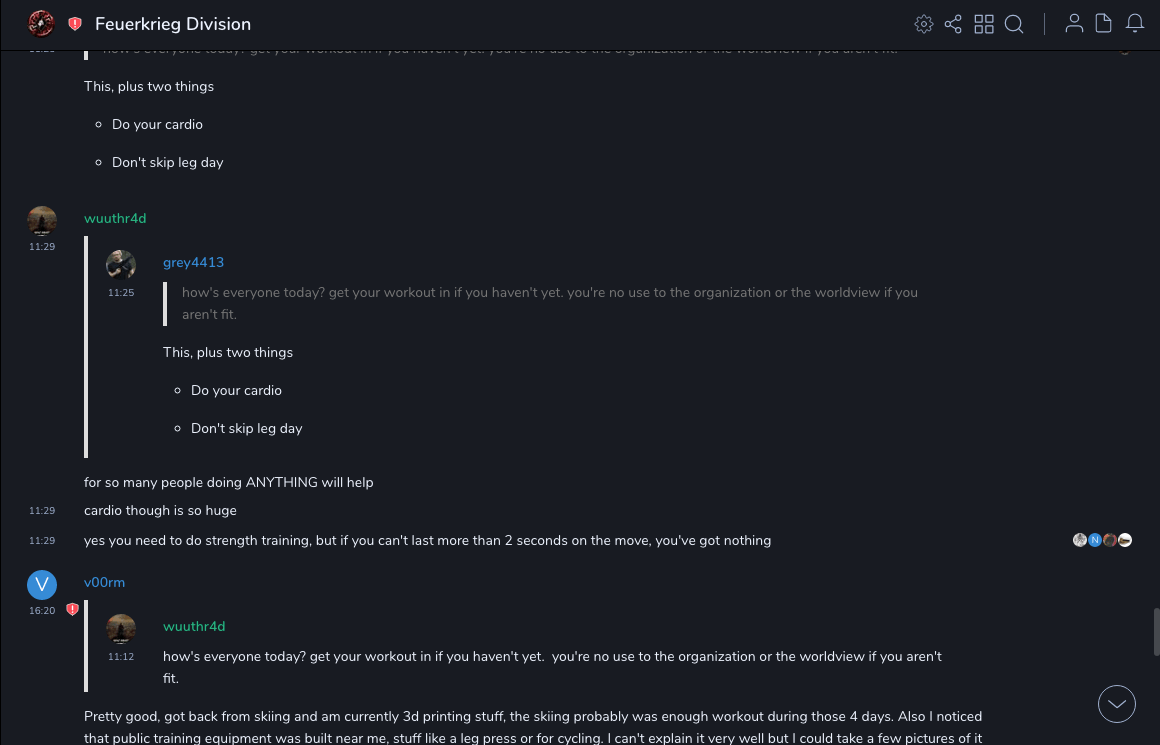Open notifications bell icon
Viewport: 1160px width, 745px height.
[x=1135, y=24]
